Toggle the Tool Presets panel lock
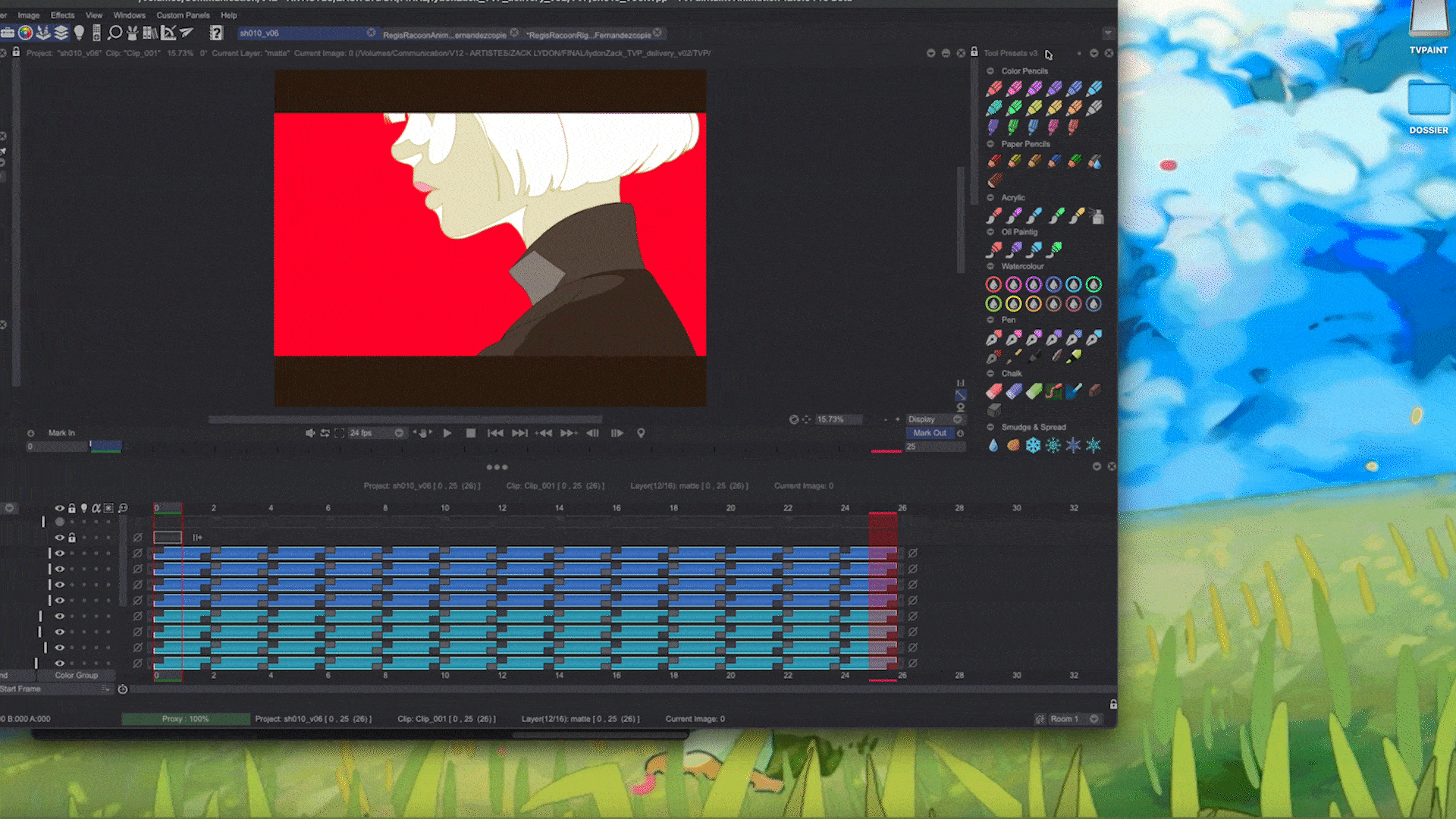Image resolution: width=1456 pixels, height=819 pixels. pos(974,52)
